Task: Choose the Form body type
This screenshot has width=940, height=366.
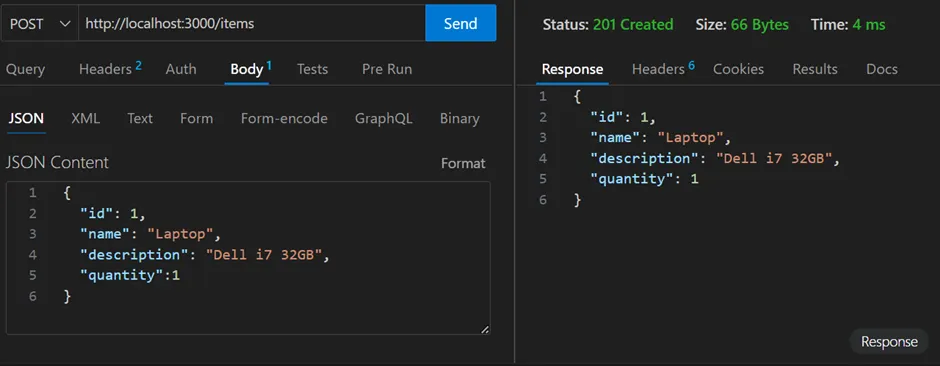Action: point(197,119)
